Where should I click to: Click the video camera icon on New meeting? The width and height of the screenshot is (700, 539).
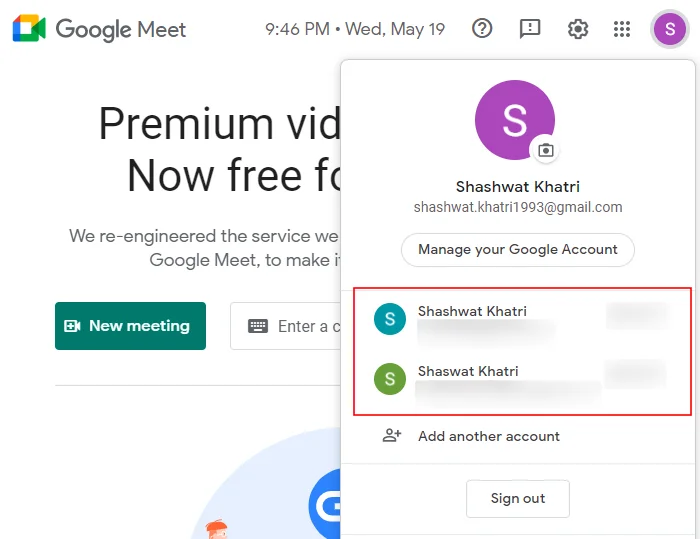point(72,326)
